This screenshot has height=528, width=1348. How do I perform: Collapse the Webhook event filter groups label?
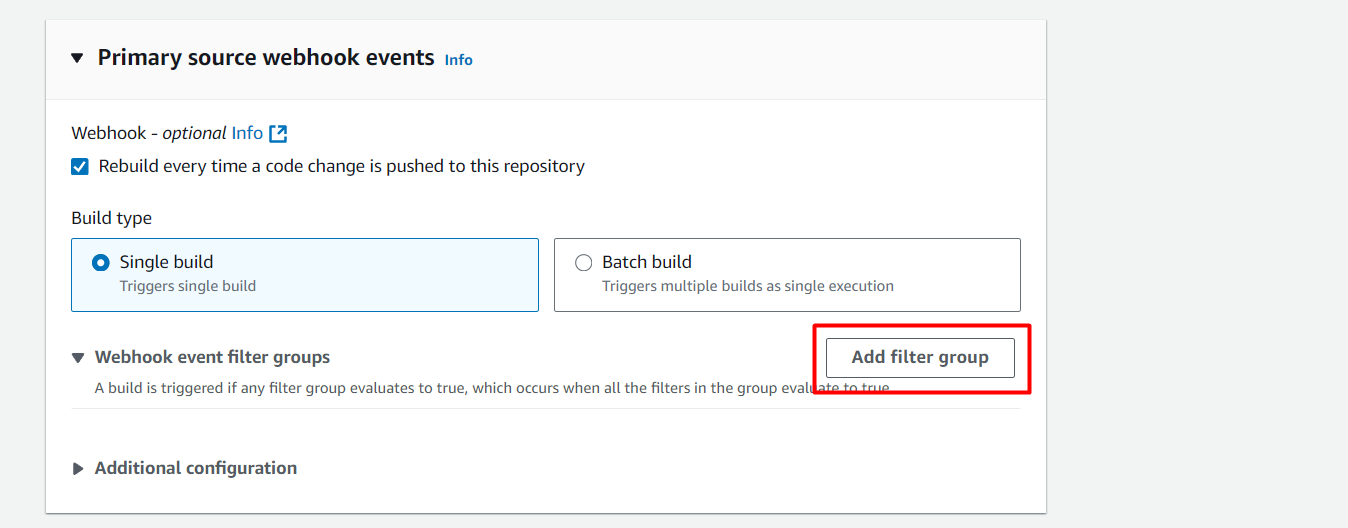212,357
